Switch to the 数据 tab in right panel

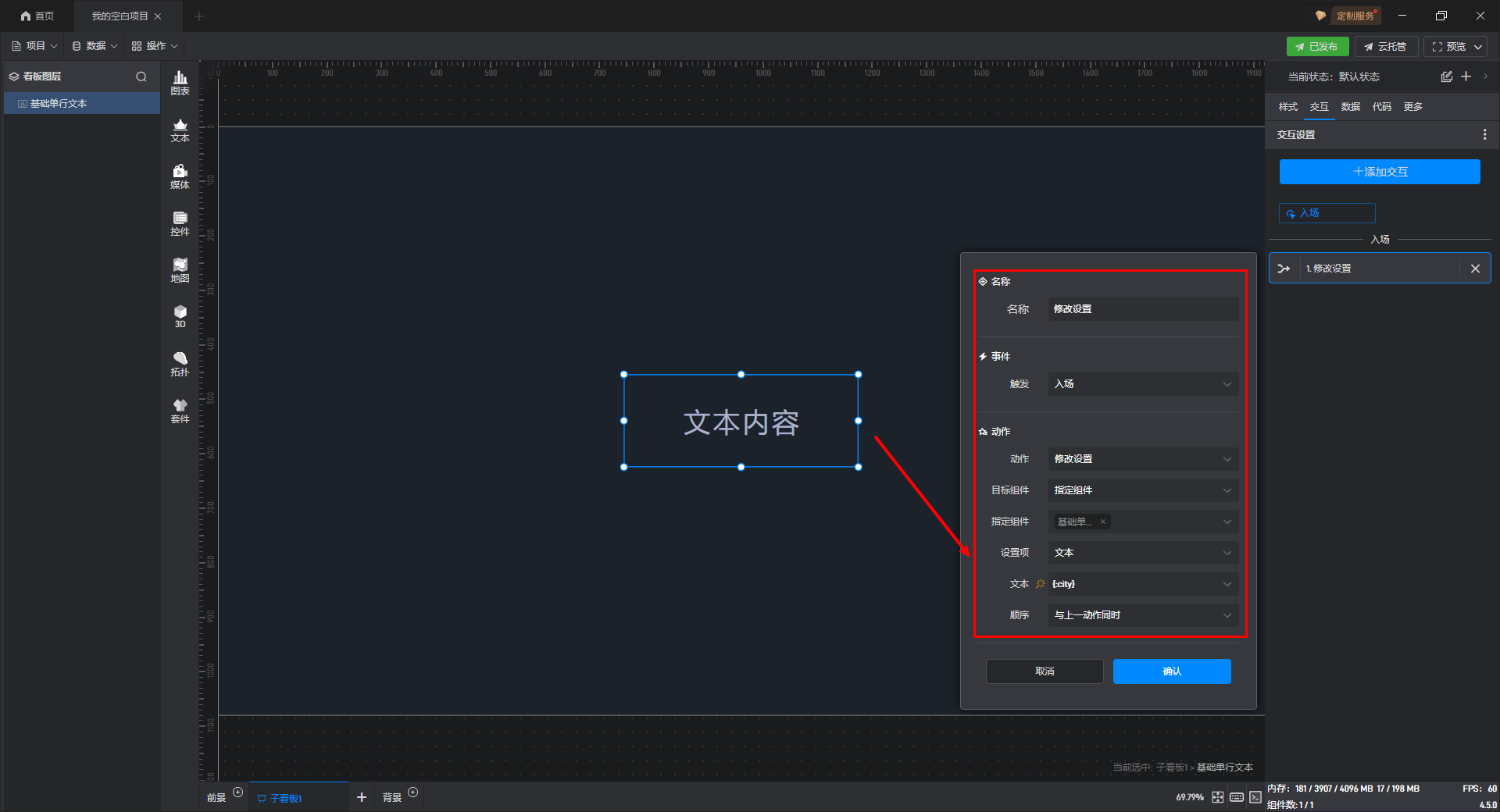tap(1350, 107)
